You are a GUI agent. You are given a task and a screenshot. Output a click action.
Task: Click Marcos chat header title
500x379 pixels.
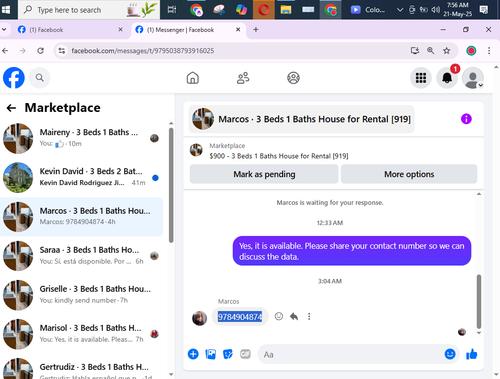pyautogui.click(x=314, y=119)
